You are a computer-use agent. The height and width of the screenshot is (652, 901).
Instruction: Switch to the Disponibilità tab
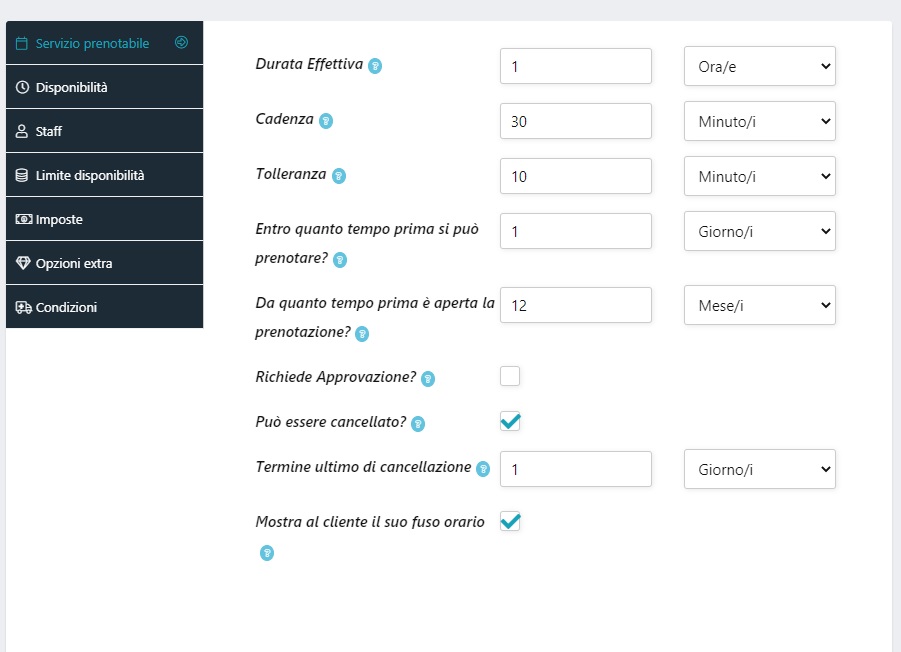click(104, 87)
